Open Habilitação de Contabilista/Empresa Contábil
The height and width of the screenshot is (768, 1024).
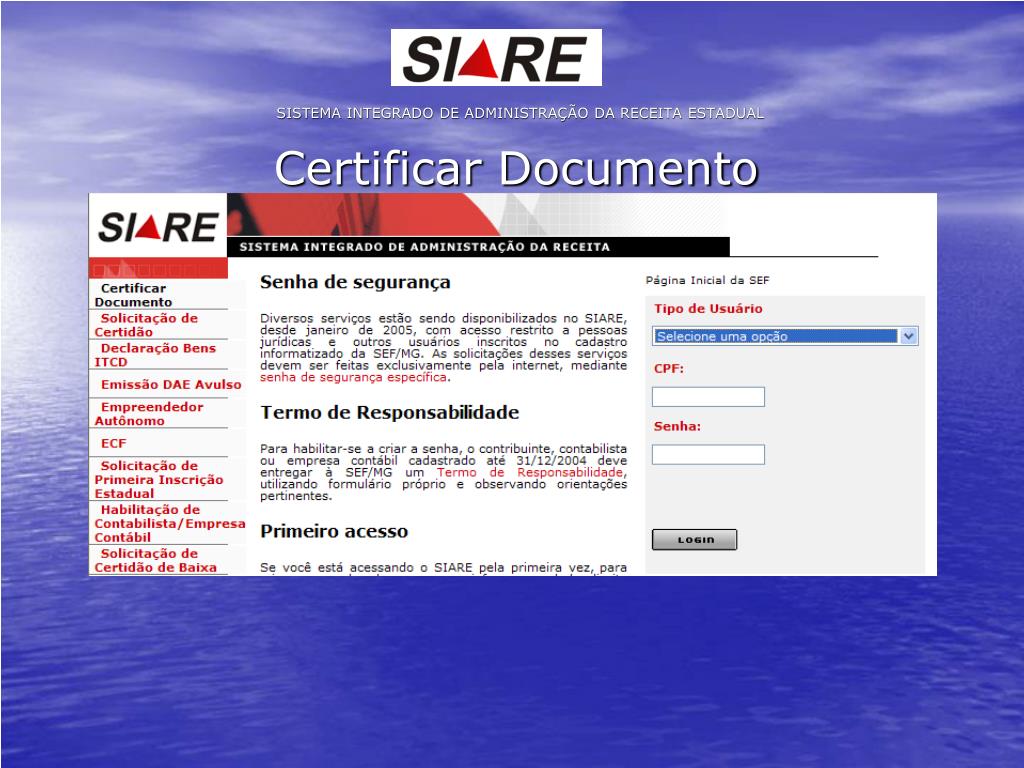click(170, 524)
